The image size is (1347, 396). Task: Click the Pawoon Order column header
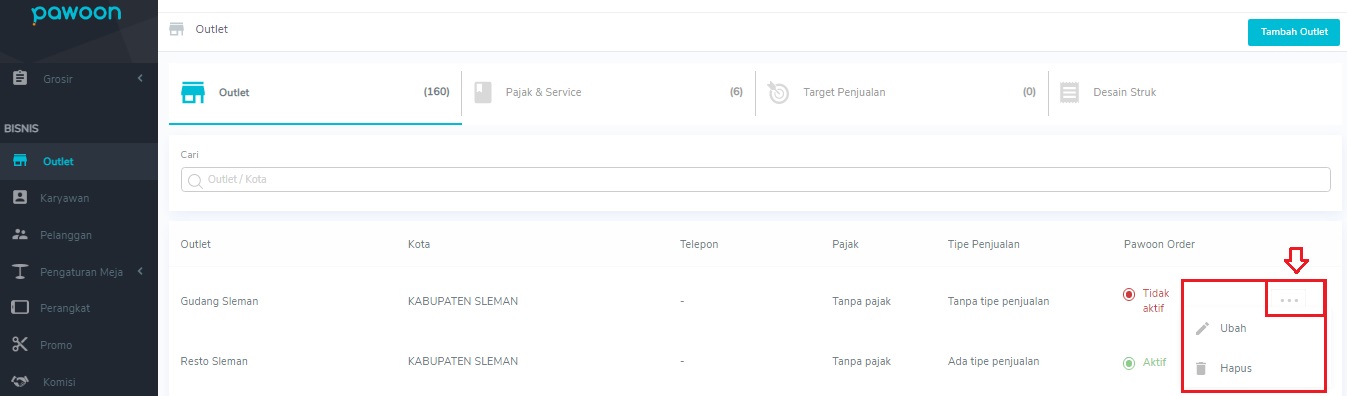coord(1159,244)
